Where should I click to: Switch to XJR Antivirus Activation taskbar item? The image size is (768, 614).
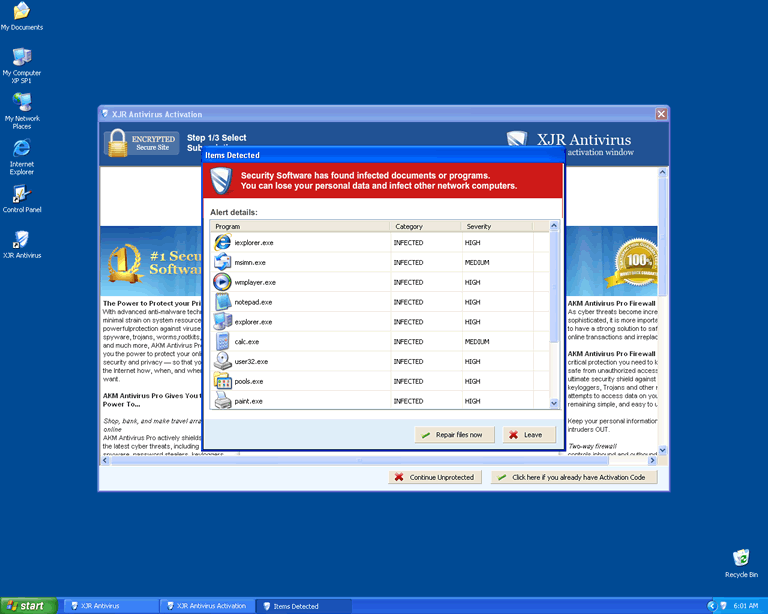pyautogui.click(x=206, y=606)
